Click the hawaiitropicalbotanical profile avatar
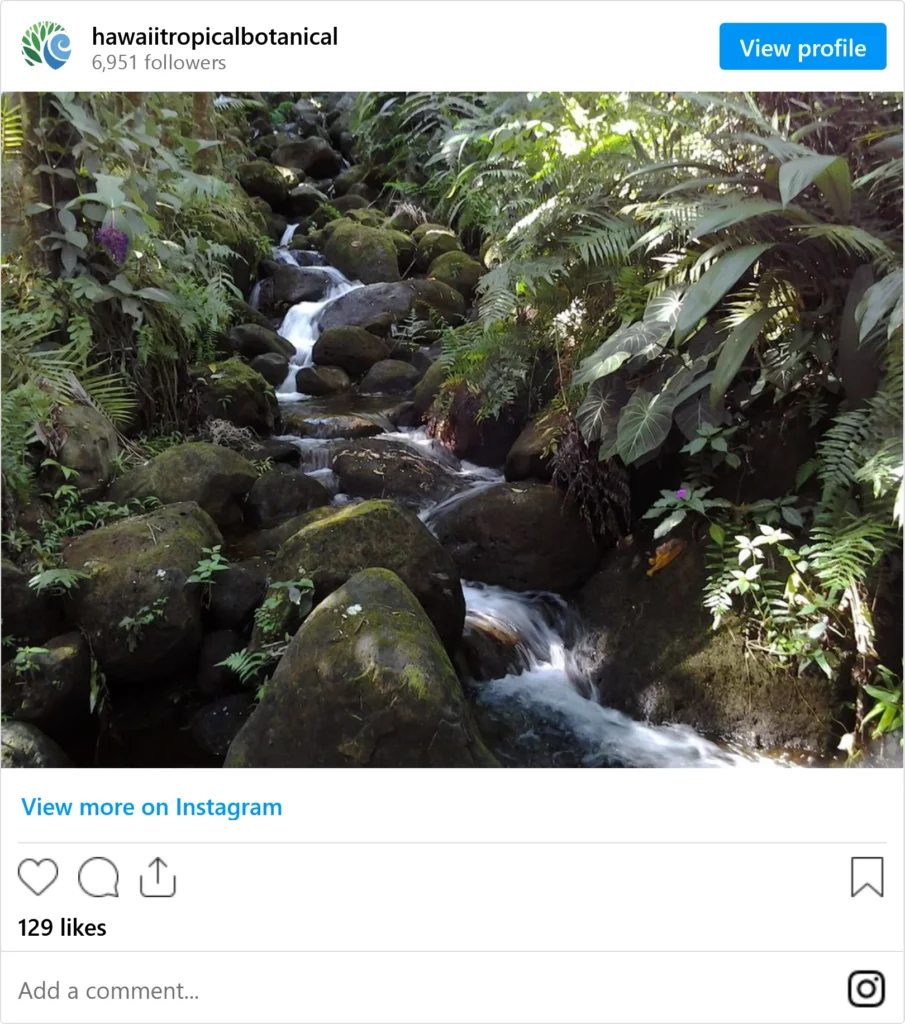 click(46, 45)
